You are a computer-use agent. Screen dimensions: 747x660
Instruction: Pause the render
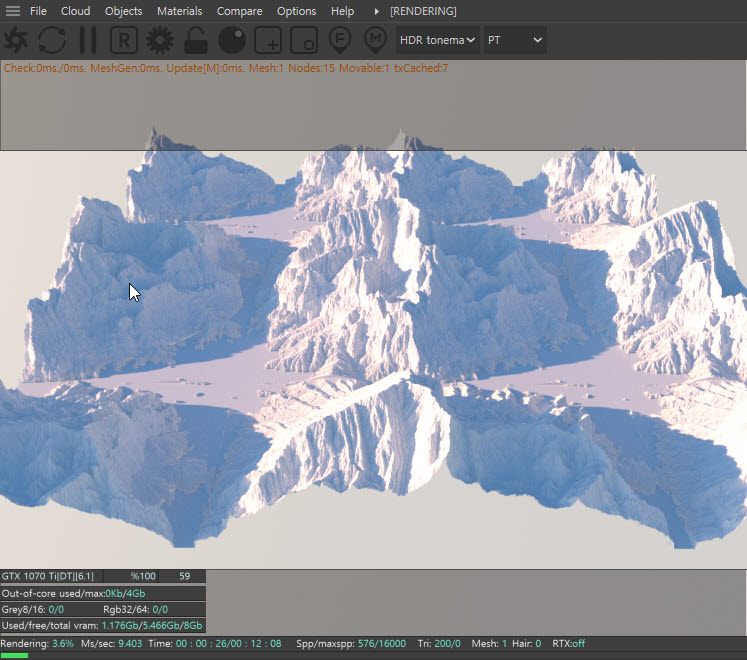[x=88, y=40]
